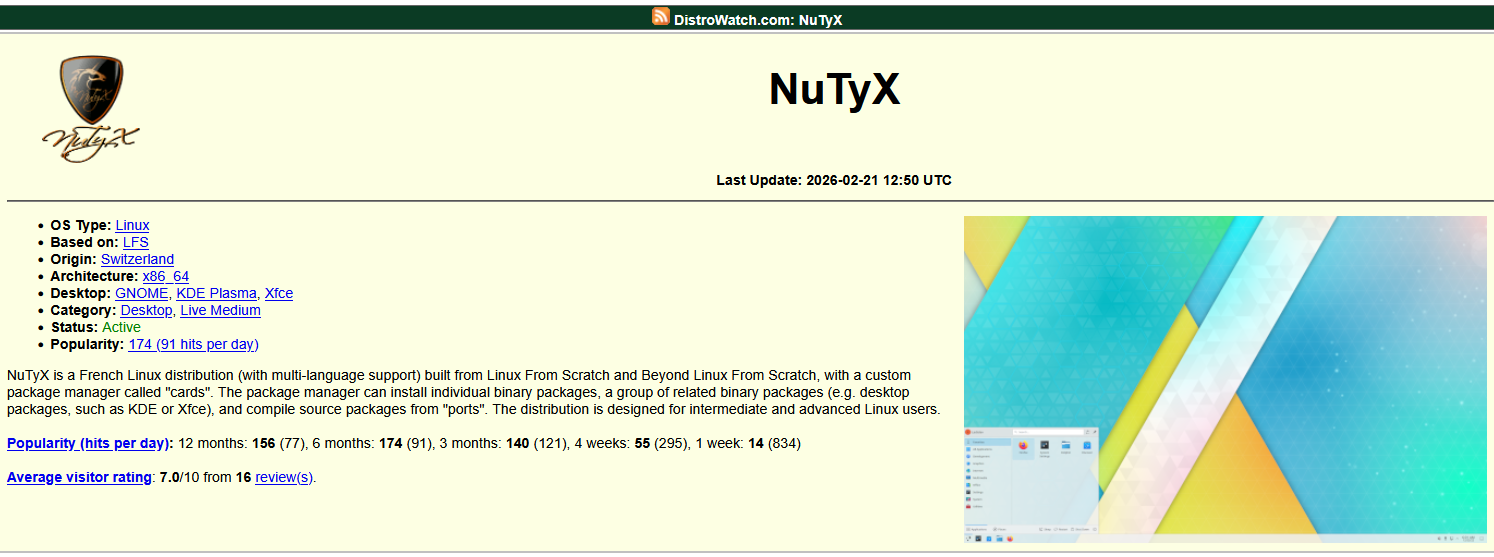This screenshot has height=557, width=1494.
Task: Click the orange RSS feed icon
Action: 661,16
